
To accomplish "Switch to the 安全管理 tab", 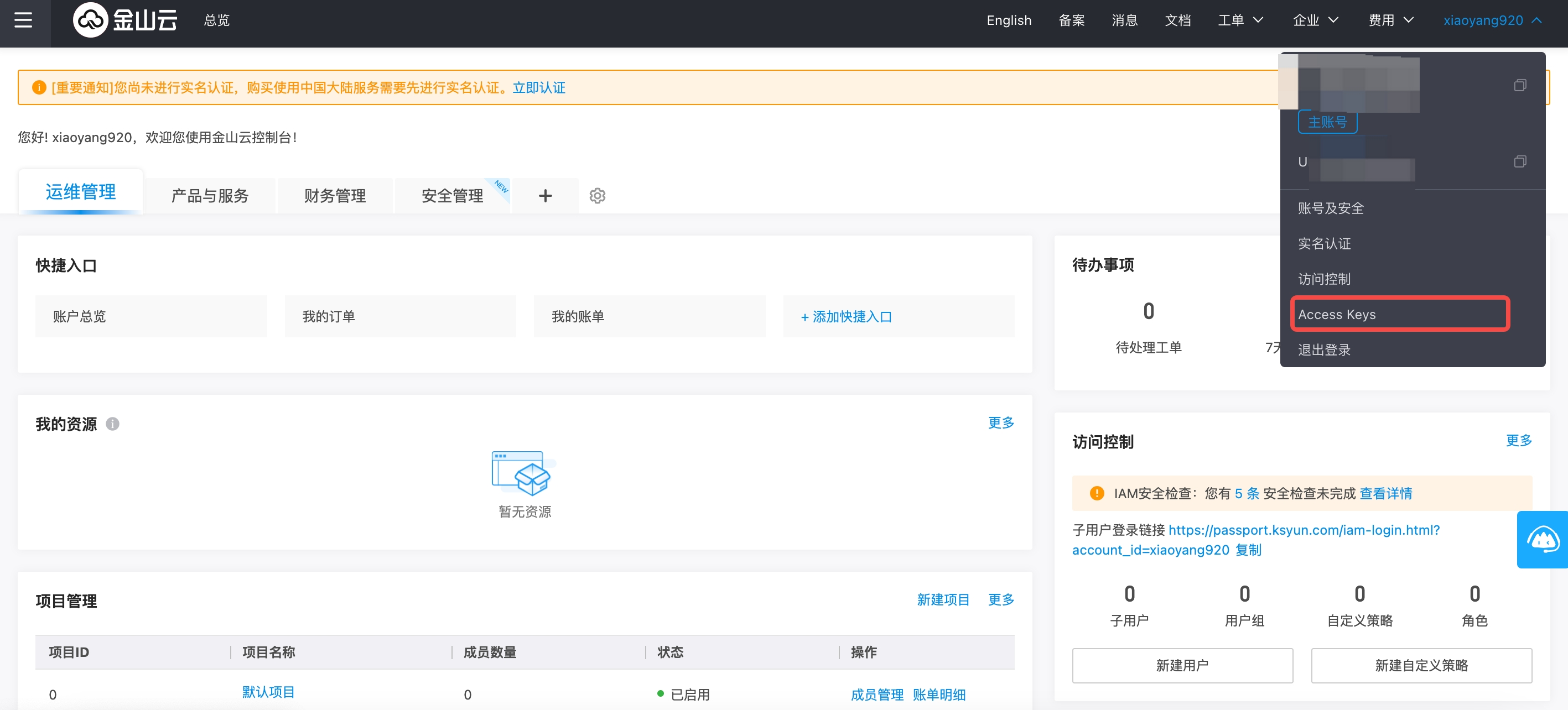I will click(452, 196).
